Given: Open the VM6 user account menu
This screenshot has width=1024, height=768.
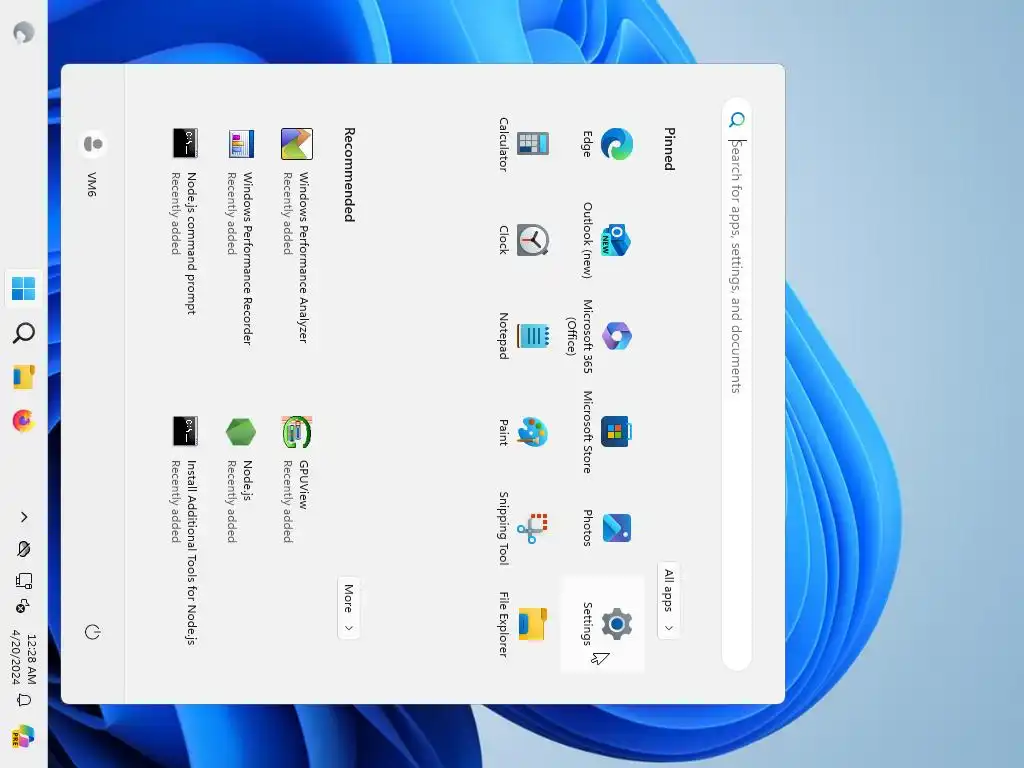Looking at the screenshot, I should coord(93,163).
